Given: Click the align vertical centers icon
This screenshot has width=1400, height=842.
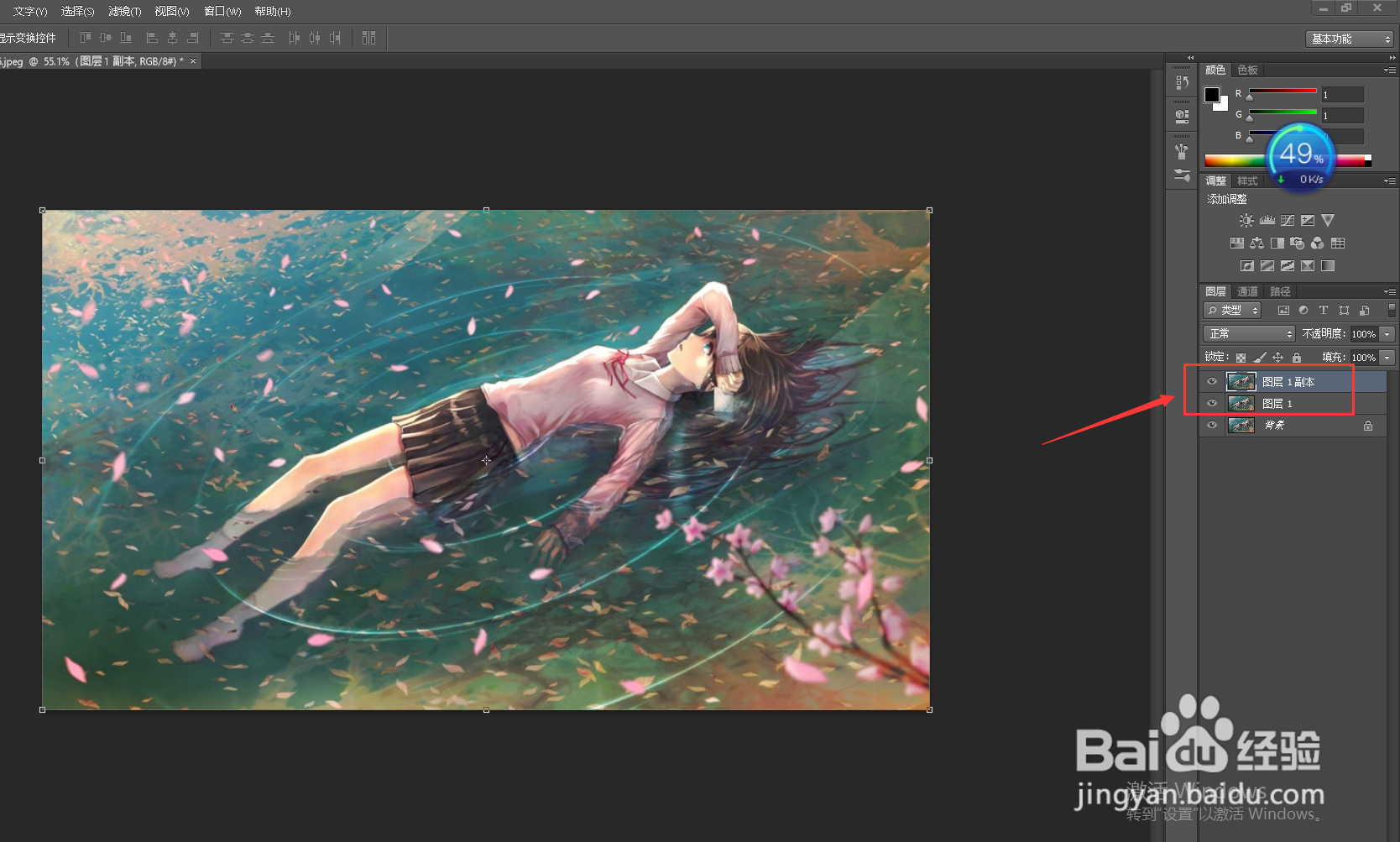Looking at the screenshot, I should [106, 38].
